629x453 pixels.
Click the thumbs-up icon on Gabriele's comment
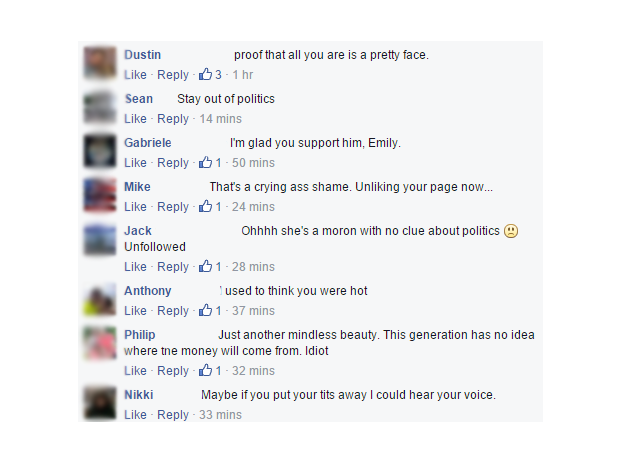pos(205,162)
